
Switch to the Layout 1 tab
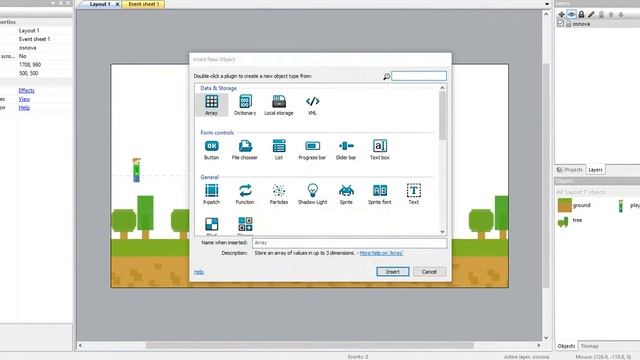[x=99, y=4]
